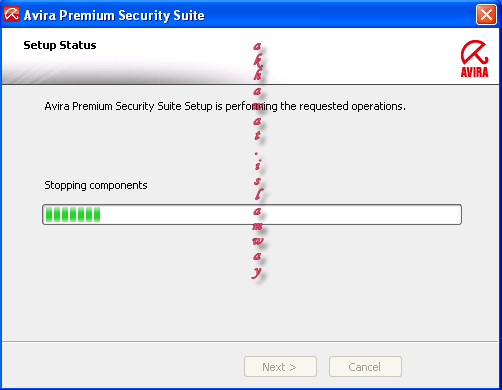Click the blank gray area below progress bar

click(133, 283)
